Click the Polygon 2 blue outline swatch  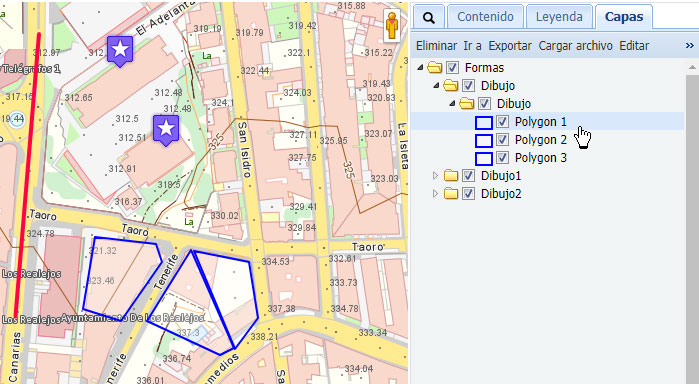(484, 140)
